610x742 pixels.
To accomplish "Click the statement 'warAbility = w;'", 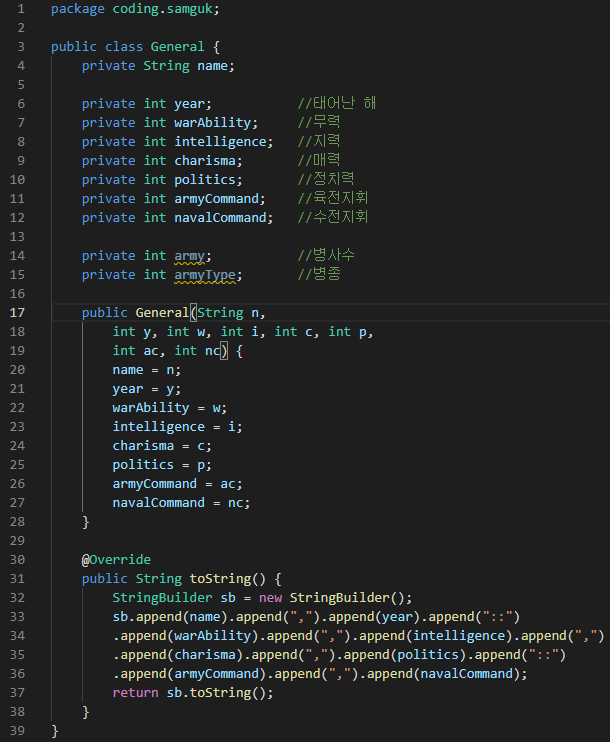I will click(169, 408).
